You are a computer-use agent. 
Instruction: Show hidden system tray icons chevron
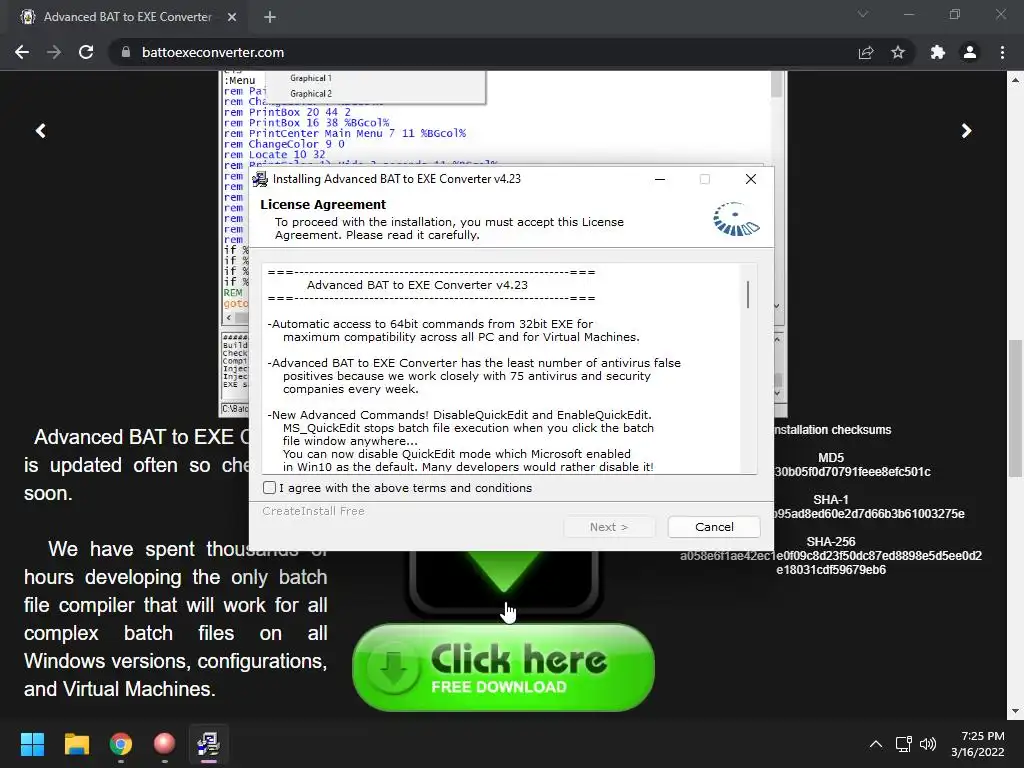click(876, 744)
